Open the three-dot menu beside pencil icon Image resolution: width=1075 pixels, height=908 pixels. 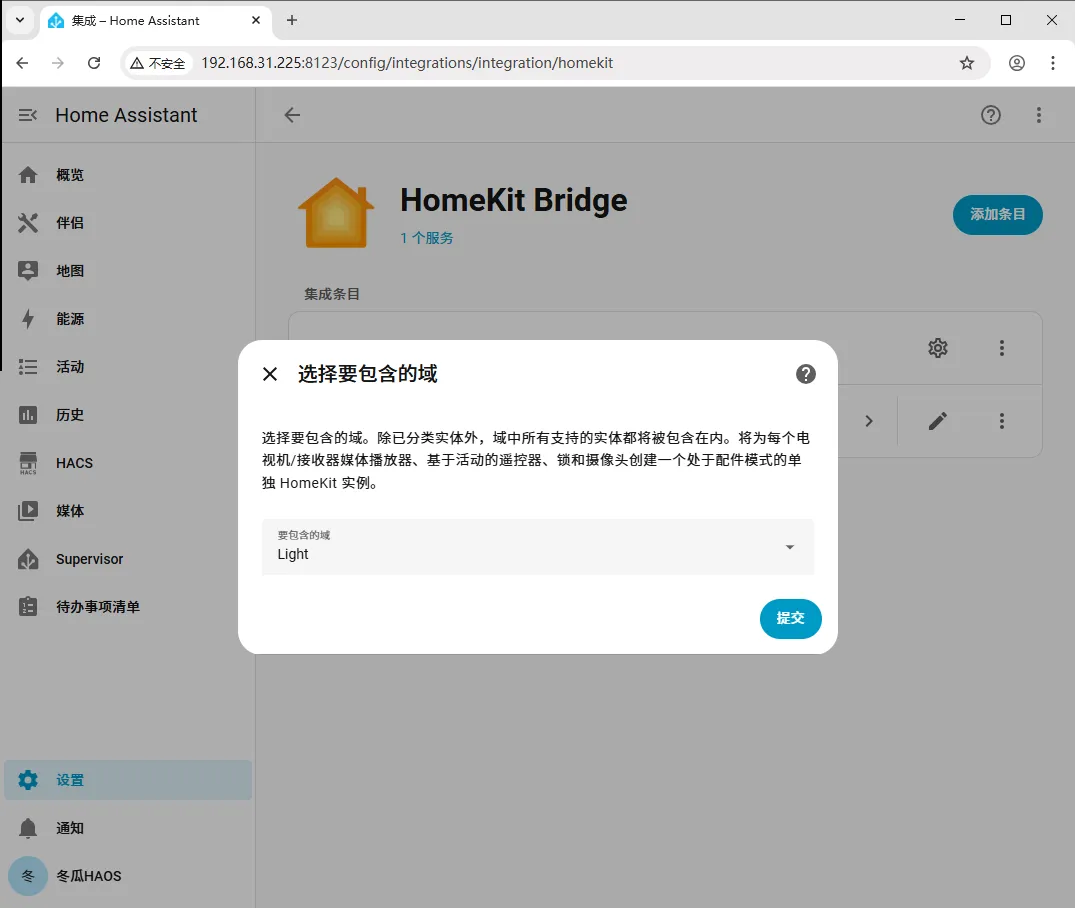coord(1002,421)
